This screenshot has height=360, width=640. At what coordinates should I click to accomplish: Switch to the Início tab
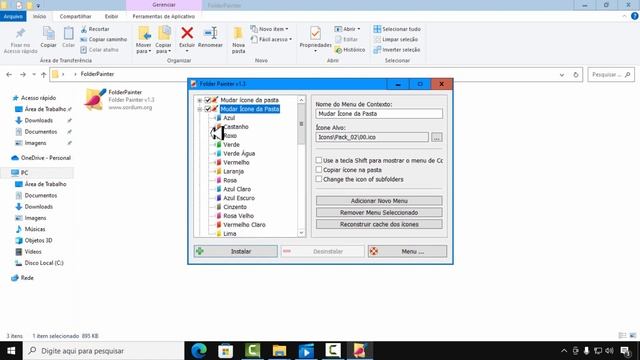pyautogui.click(x=39, y=16)
